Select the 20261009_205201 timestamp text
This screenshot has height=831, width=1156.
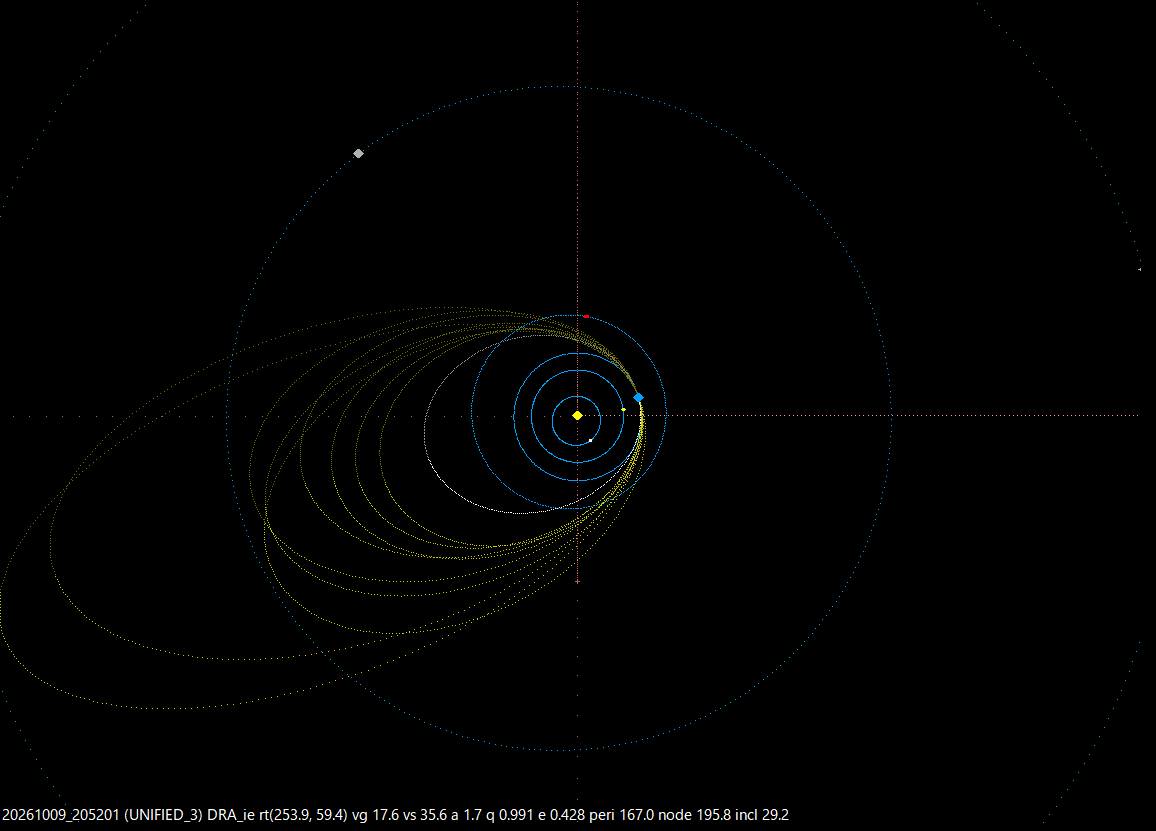tap(61, 815)
